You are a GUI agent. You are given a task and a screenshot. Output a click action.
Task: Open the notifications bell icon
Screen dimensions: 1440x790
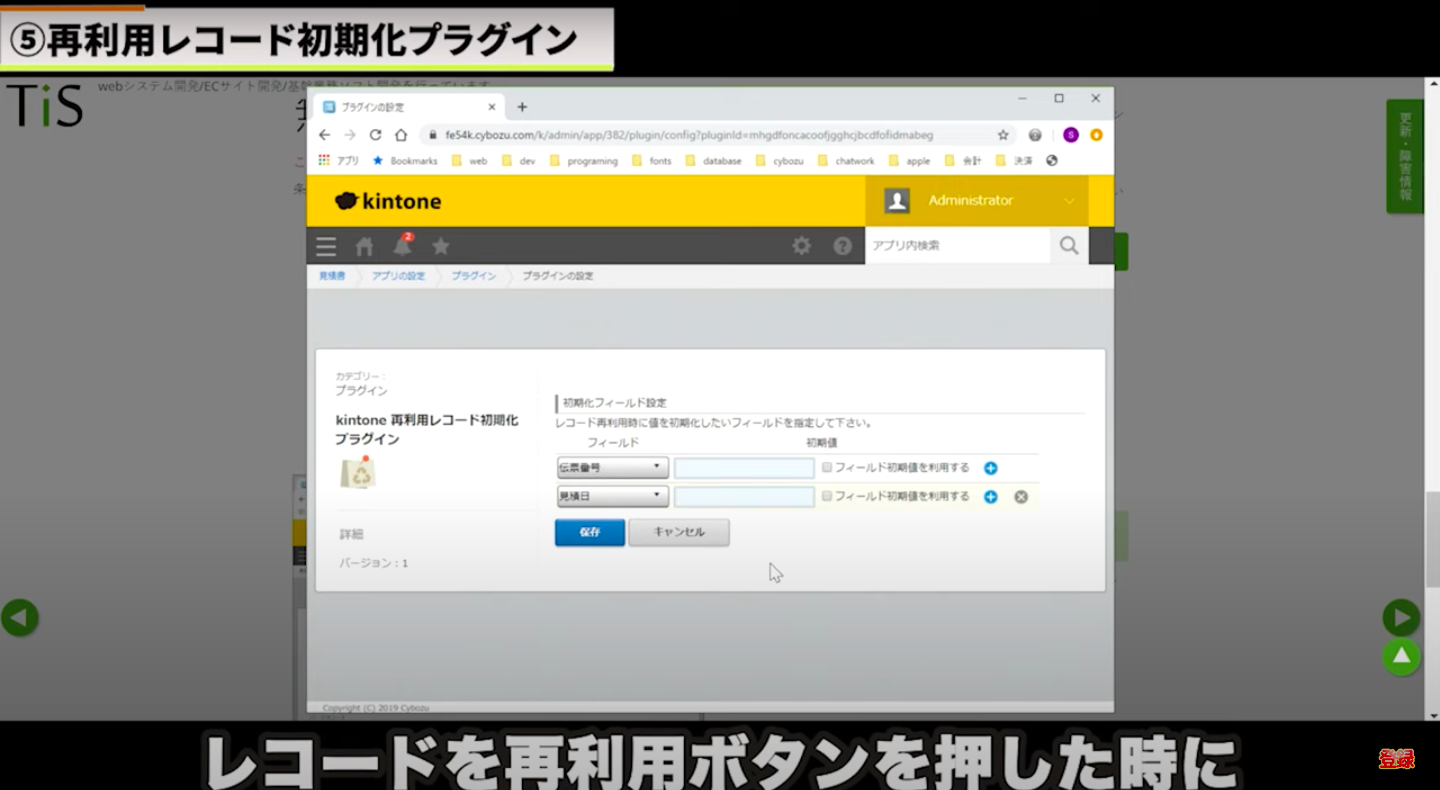coord(402,246)
